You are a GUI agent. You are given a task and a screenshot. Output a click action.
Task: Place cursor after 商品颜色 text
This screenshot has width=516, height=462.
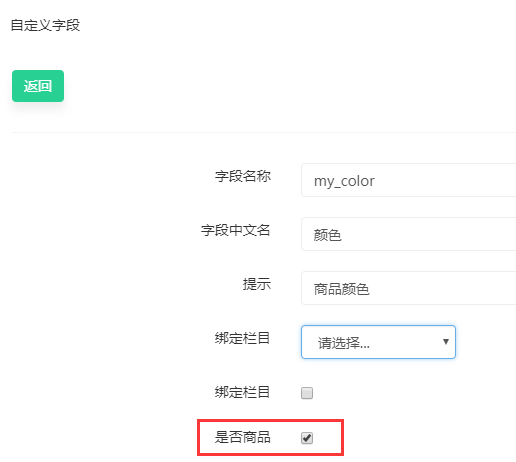(370, 289)
